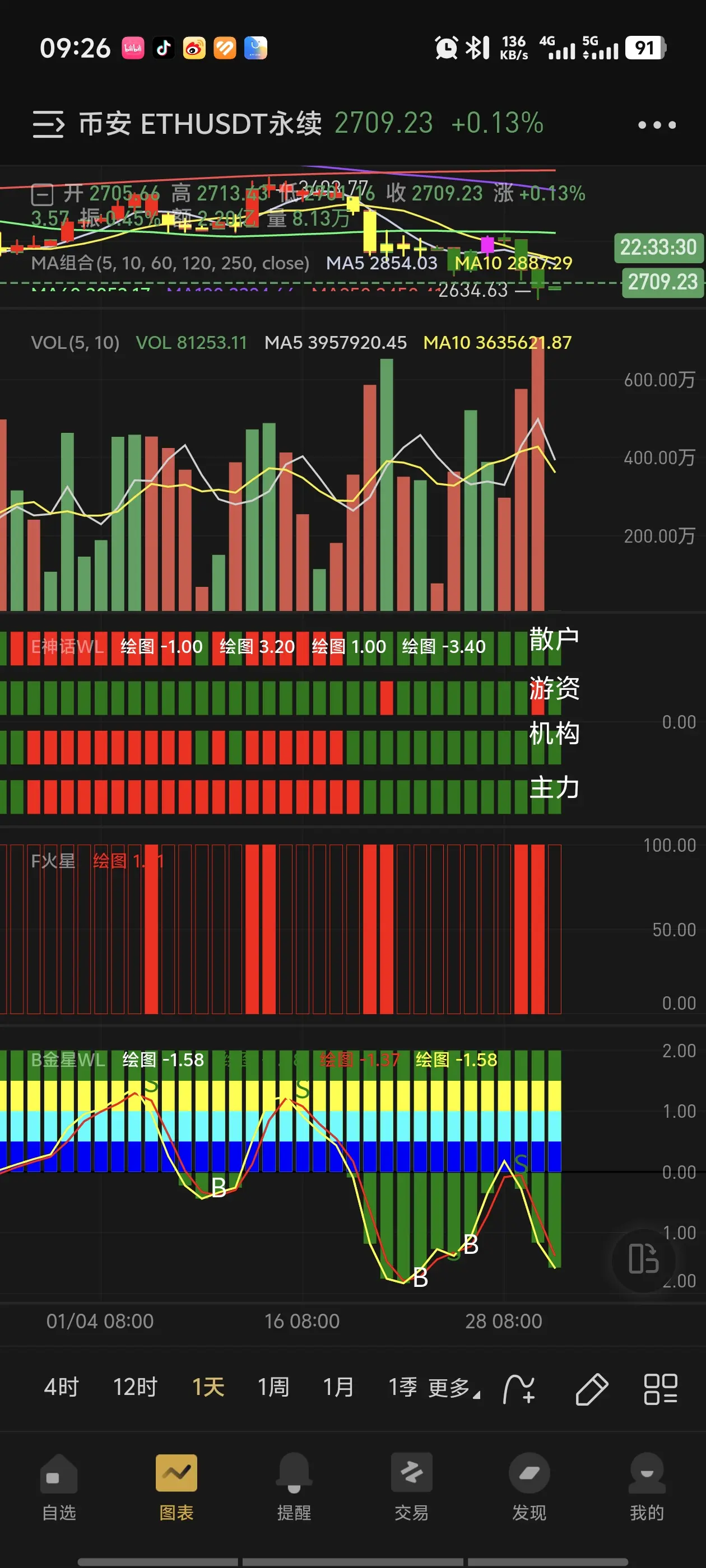Select the pencil drawing tool
706x1568 pixels.
tap(592, 1388)
